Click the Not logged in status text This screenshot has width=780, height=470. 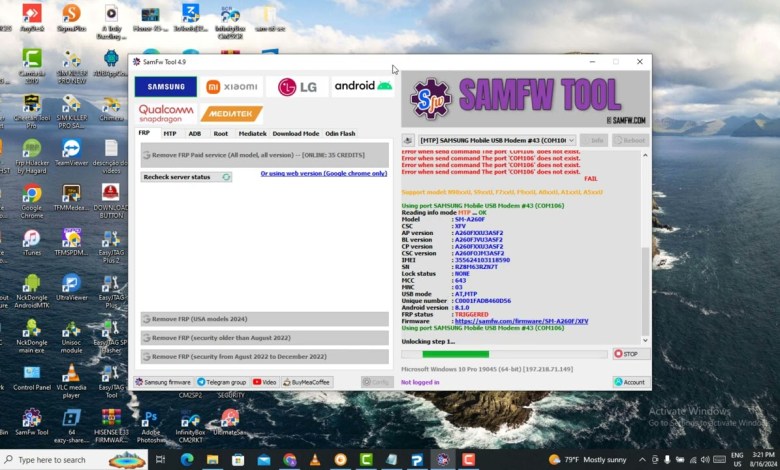click(420, 382)
